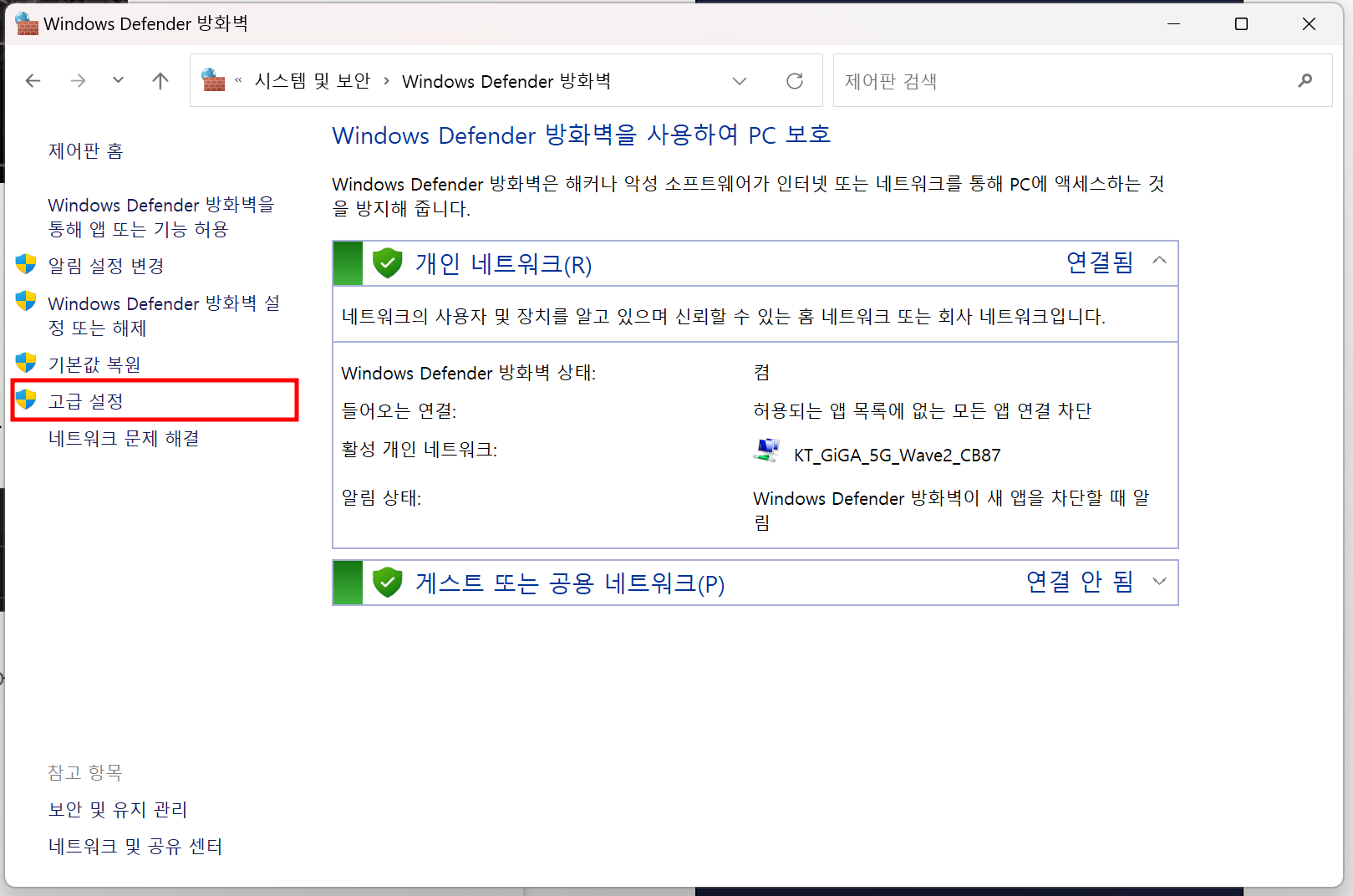Click 게스트 또는 공용 네트워크(P) header title
The height and width of the screenshot is (896, 1353).
[570, 583]
